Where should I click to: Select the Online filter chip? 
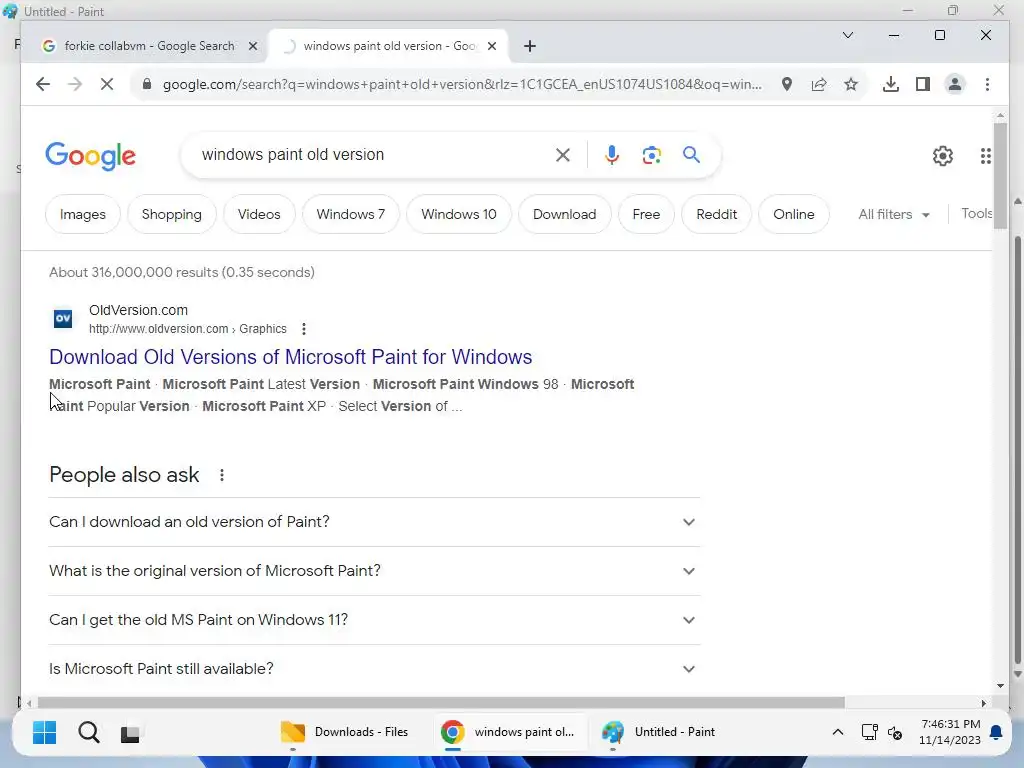[x=793, y=214]
